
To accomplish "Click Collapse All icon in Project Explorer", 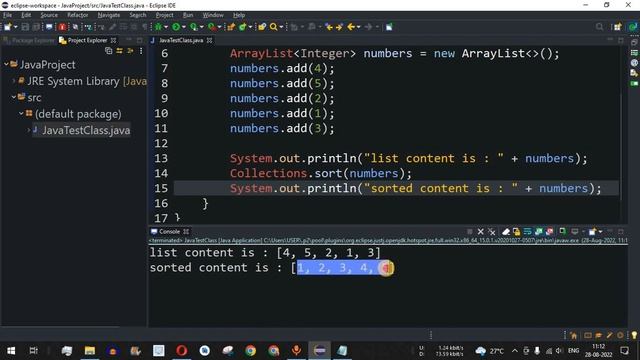I will [x=109, y=51].
